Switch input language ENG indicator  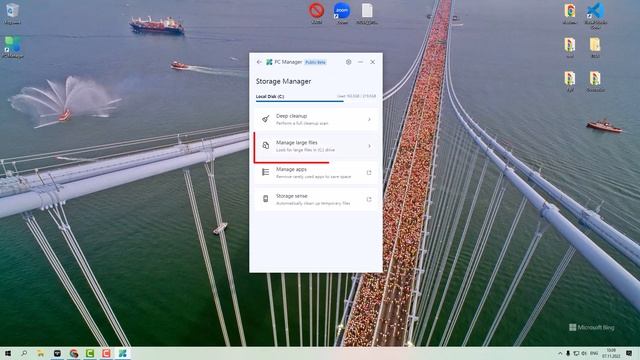coord(594,353)
